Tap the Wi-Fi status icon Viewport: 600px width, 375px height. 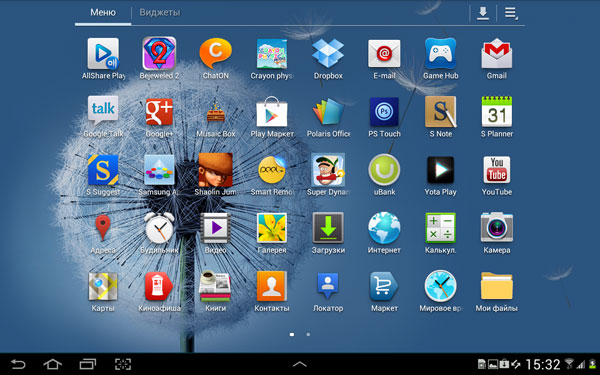click(569, 364)
